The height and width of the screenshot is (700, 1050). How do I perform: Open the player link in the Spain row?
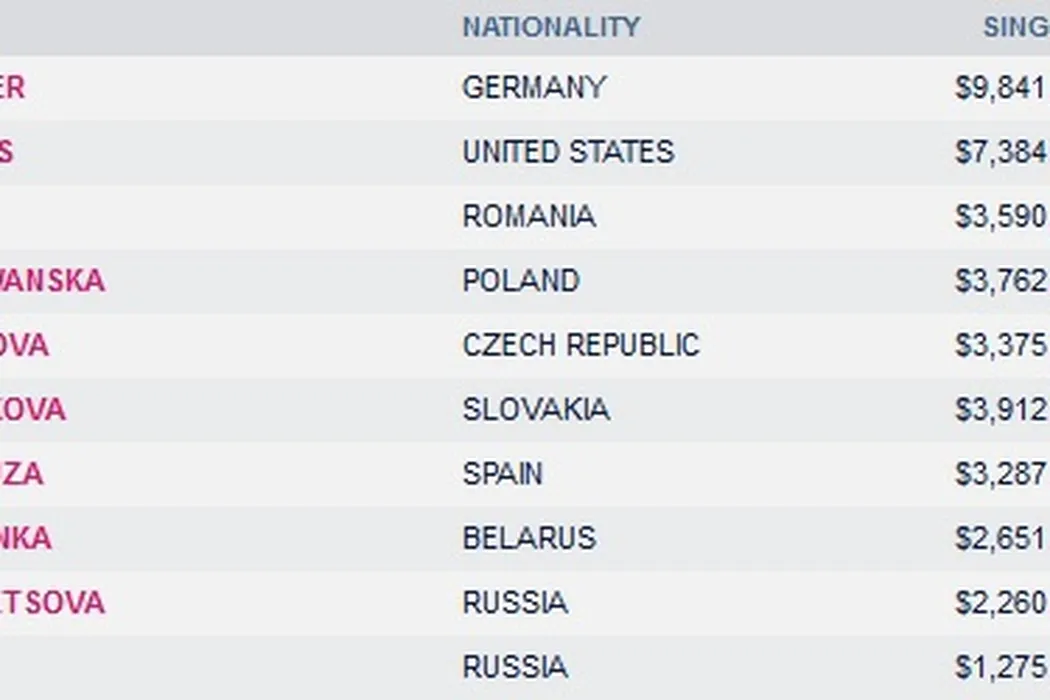coord(21,474)
